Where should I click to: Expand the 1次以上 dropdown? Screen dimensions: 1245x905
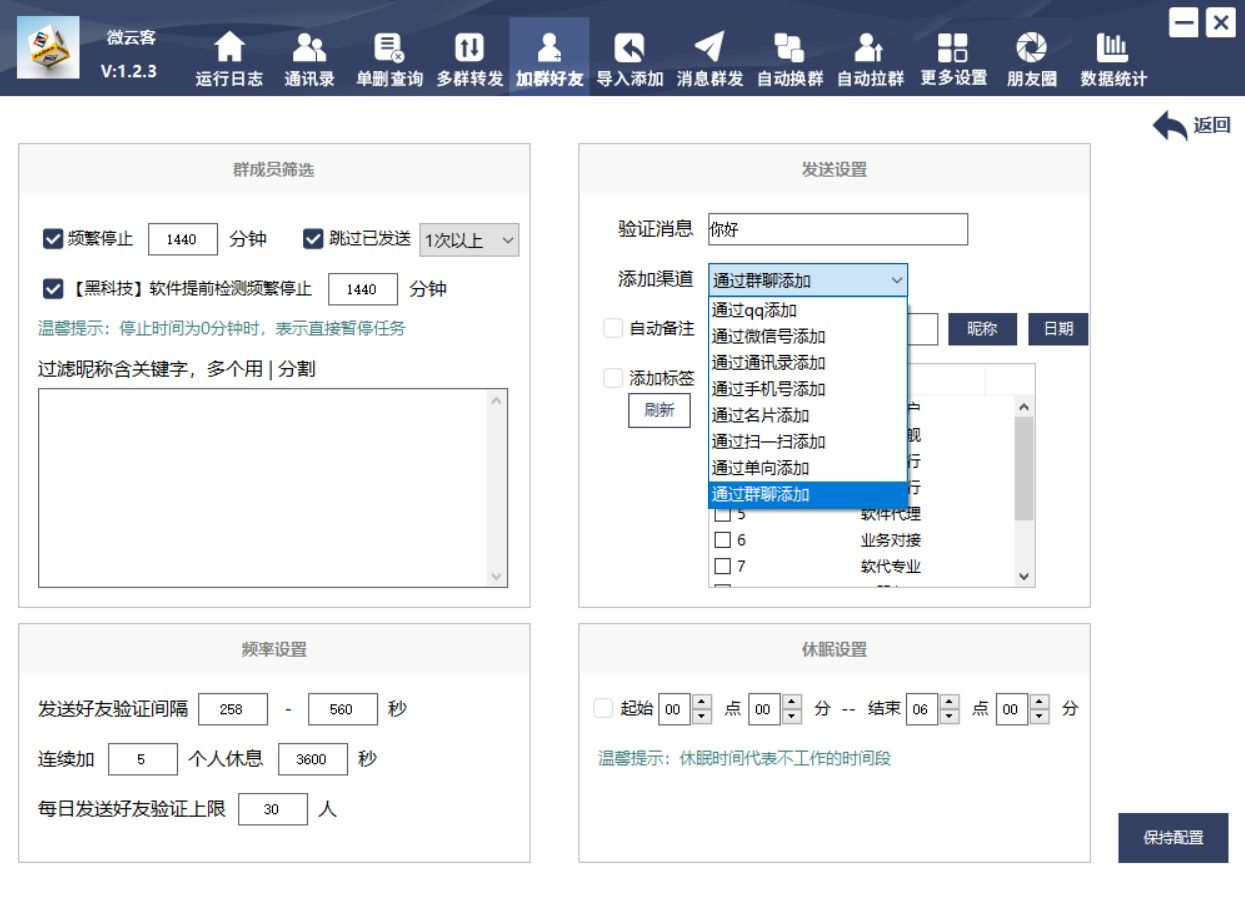(470, 240)
